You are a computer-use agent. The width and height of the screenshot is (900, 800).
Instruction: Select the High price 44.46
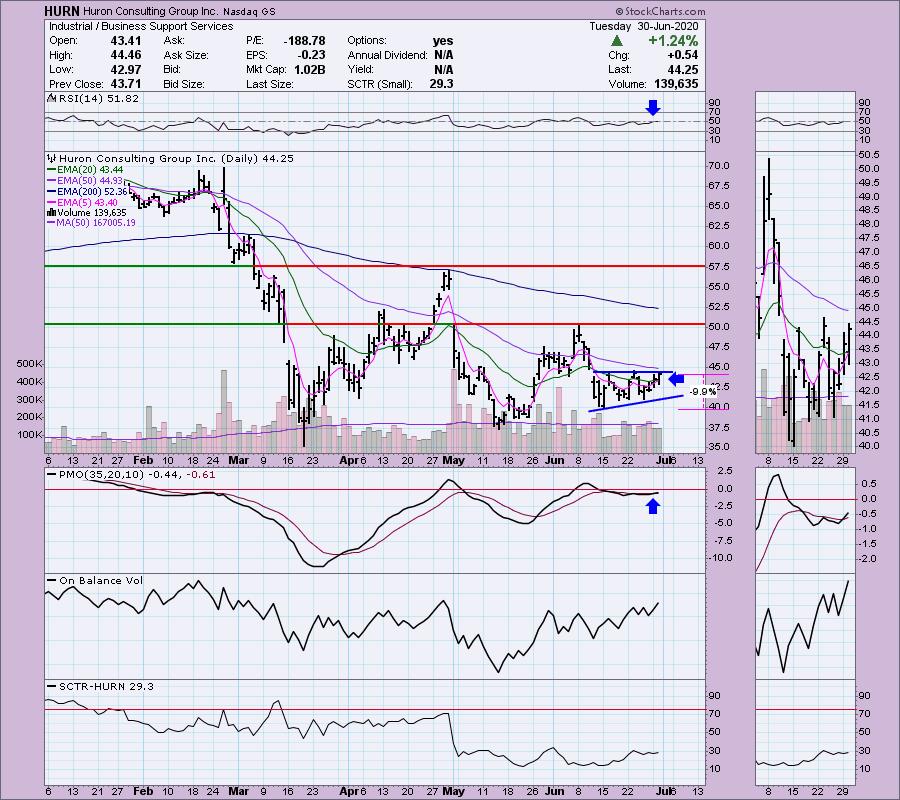click(126, 55)
